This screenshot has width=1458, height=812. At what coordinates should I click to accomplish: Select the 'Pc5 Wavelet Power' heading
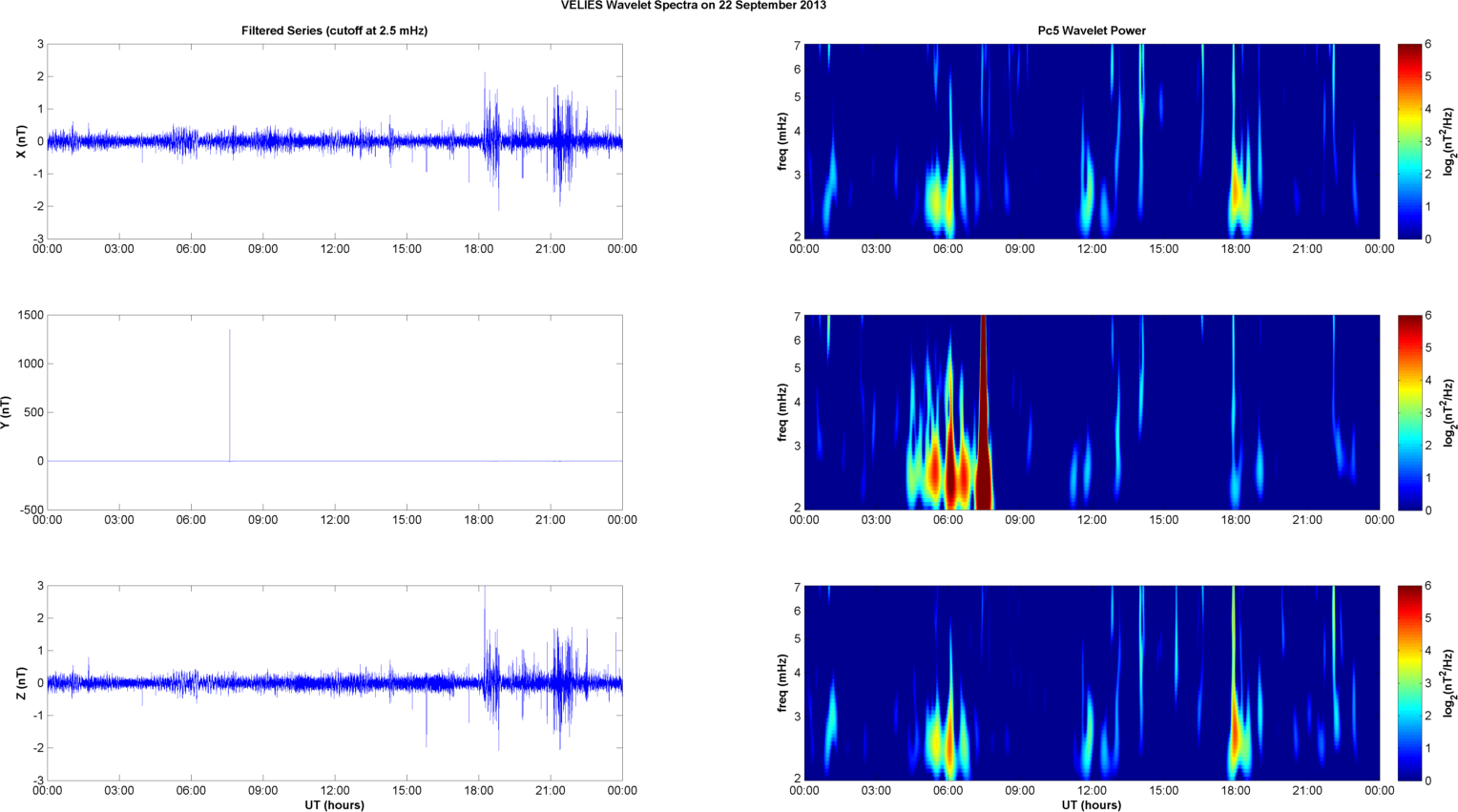coord(1092,31)
